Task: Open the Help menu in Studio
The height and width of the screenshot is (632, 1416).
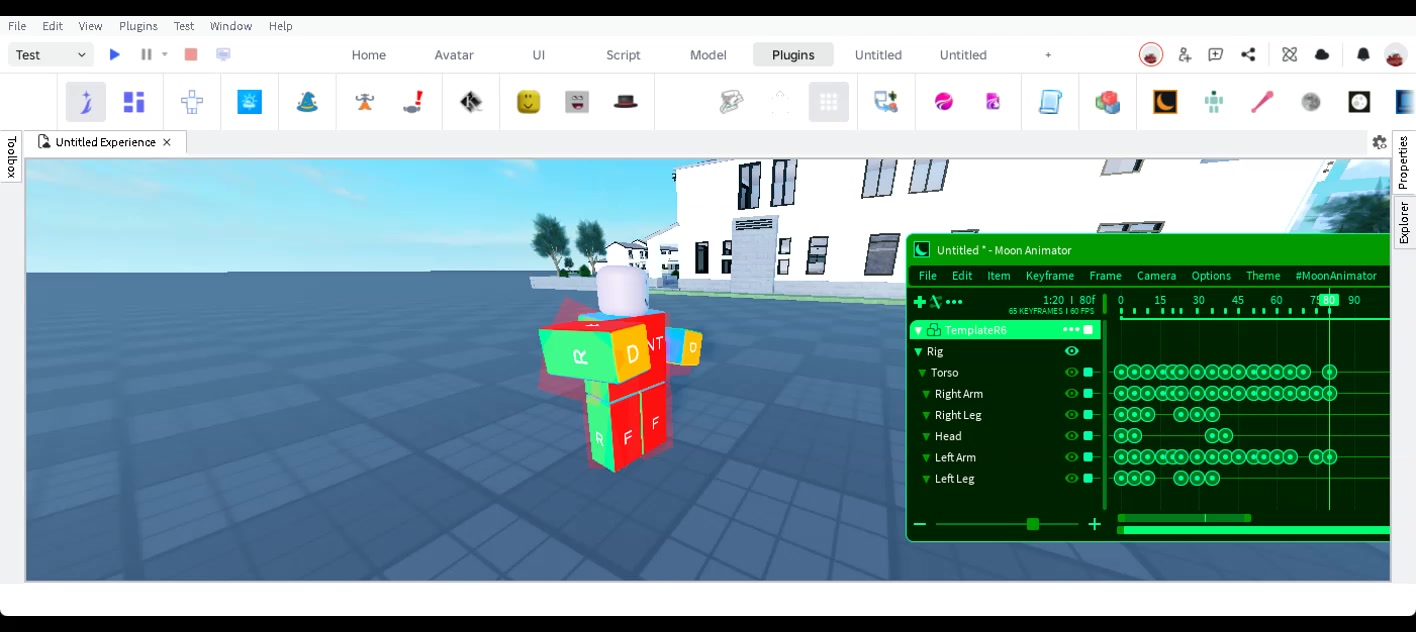Action: [x=281, y=26]
